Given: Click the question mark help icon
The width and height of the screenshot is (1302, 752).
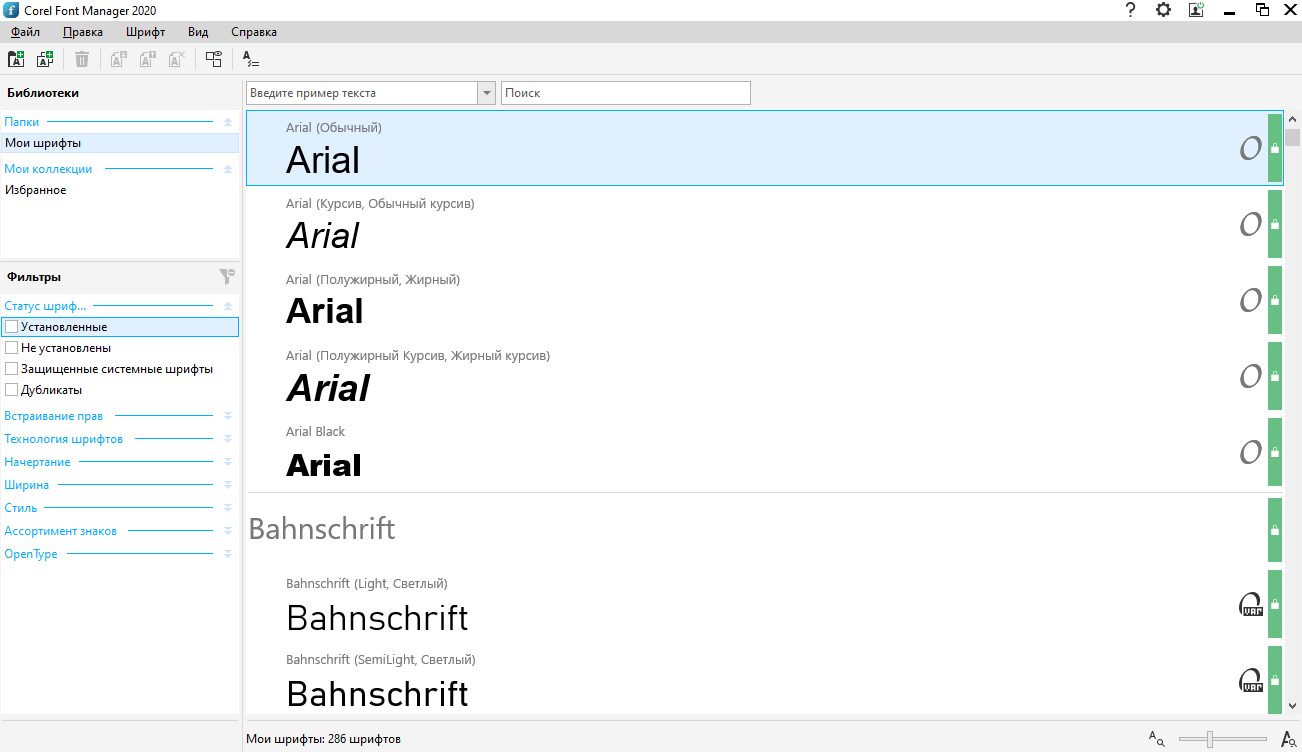Looking at the screenshot, I should point(1131,10).
